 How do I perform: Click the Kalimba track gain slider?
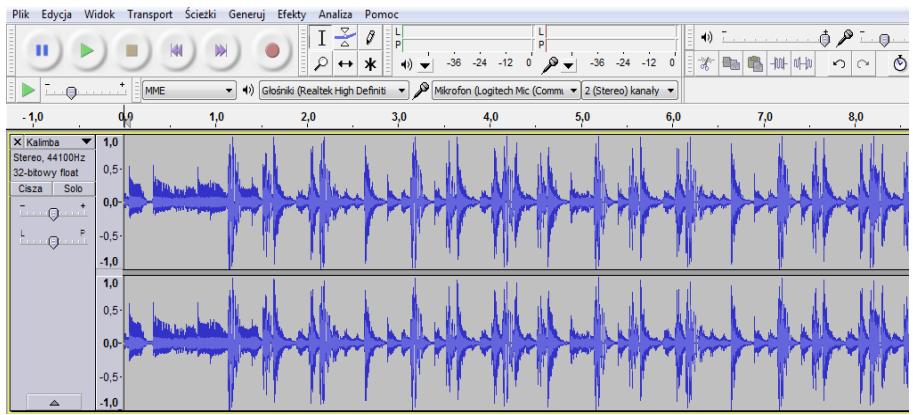(x=53, y=212)
